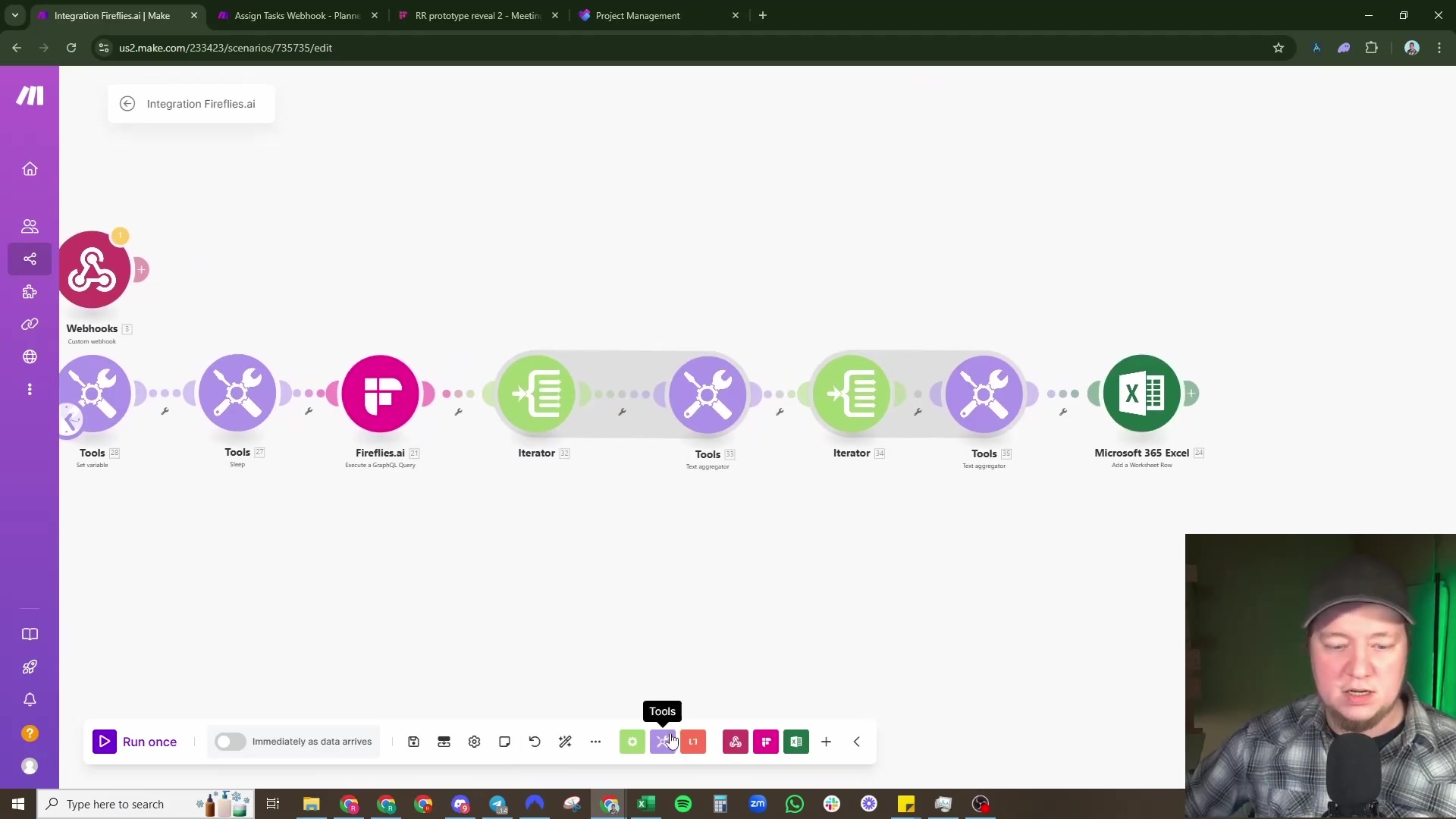Open Connections link icon in the sidebar

pos(30,324)
